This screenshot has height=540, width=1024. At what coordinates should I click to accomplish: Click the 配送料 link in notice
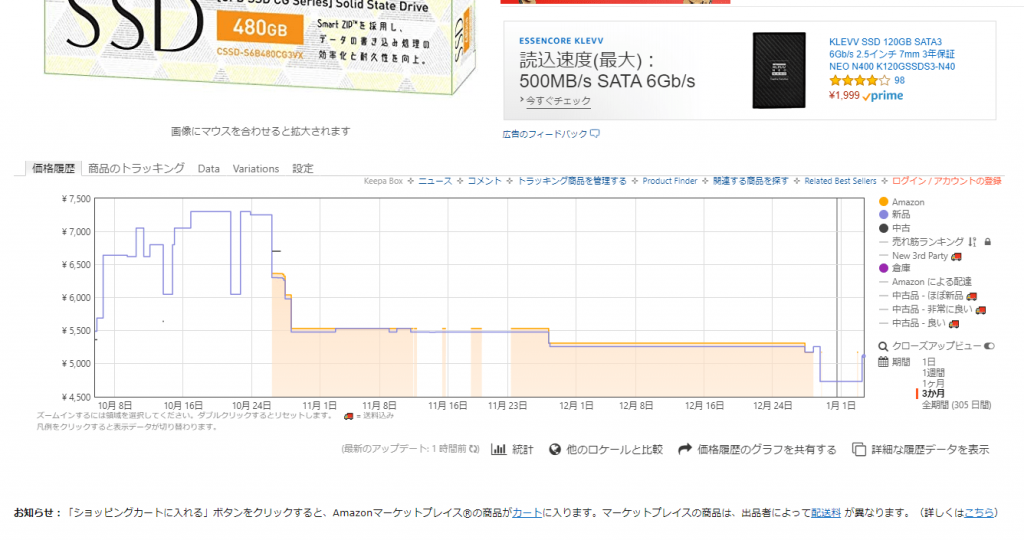pos(826,513)
